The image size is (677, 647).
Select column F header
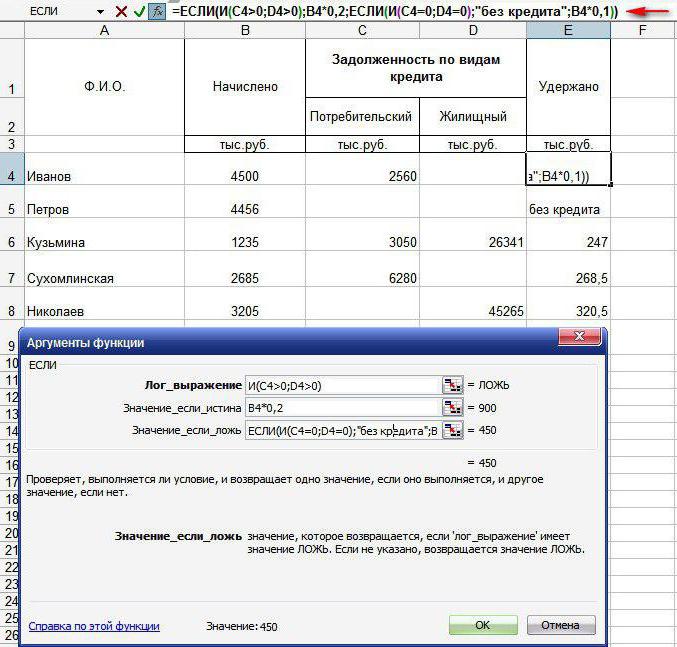pos(642,31)
